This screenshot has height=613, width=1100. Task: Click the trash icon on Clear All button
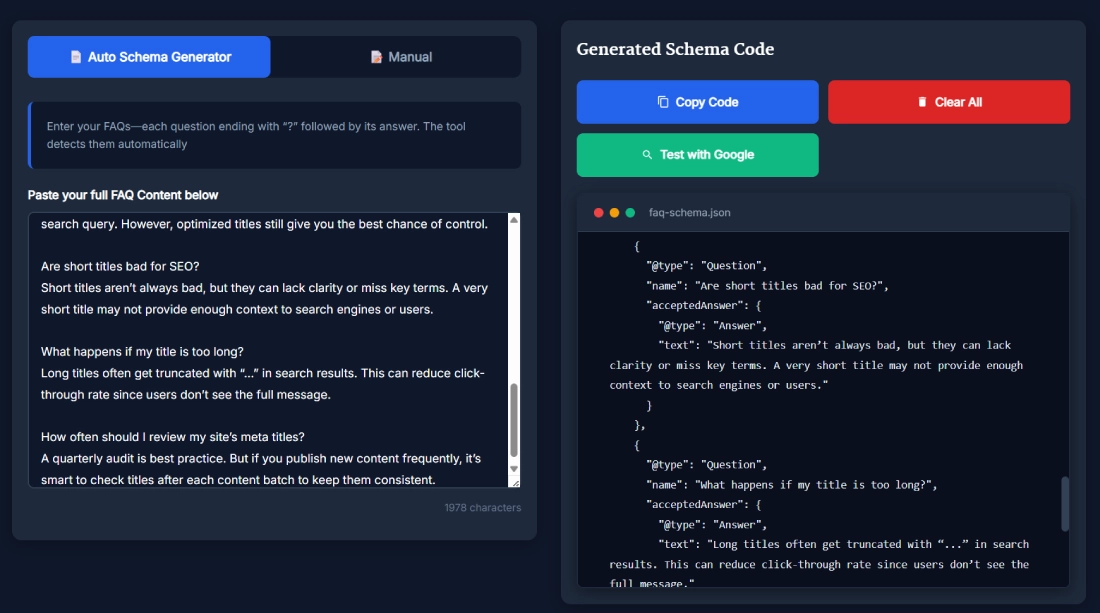coord(922,101)
